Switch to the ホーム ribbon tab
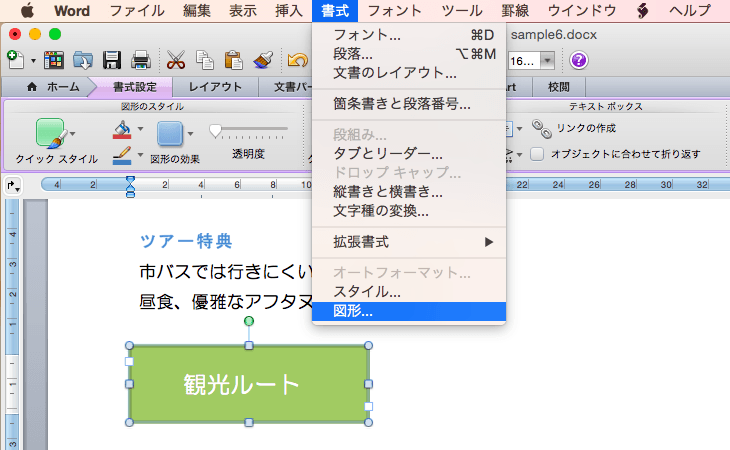Viewport: 730px width, 450px height. [54, 87]
